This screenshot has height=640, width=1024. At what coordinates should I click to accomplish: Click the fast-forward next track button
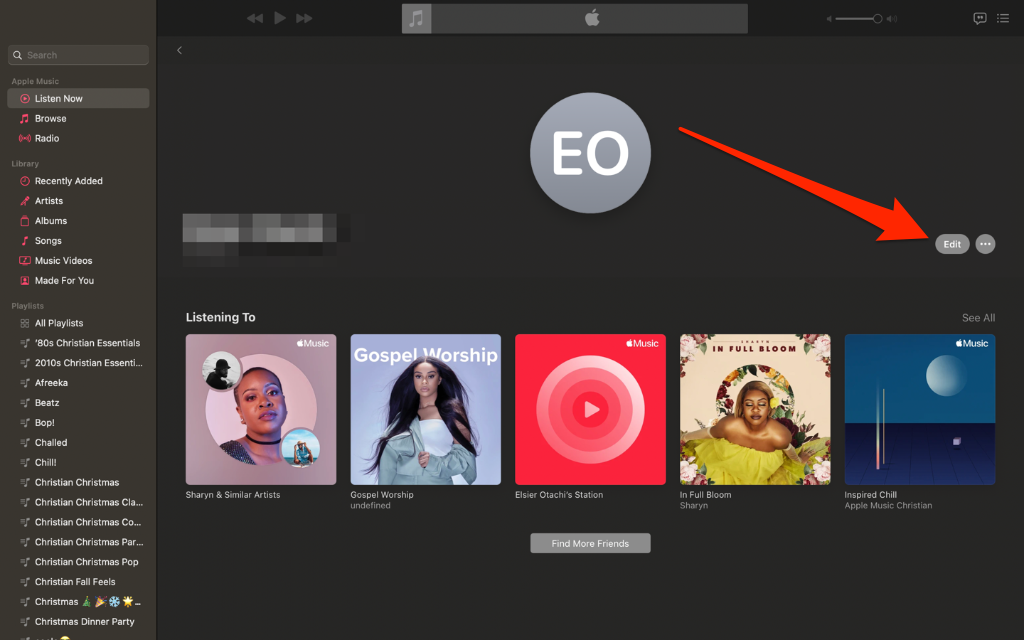pos(304,18)
